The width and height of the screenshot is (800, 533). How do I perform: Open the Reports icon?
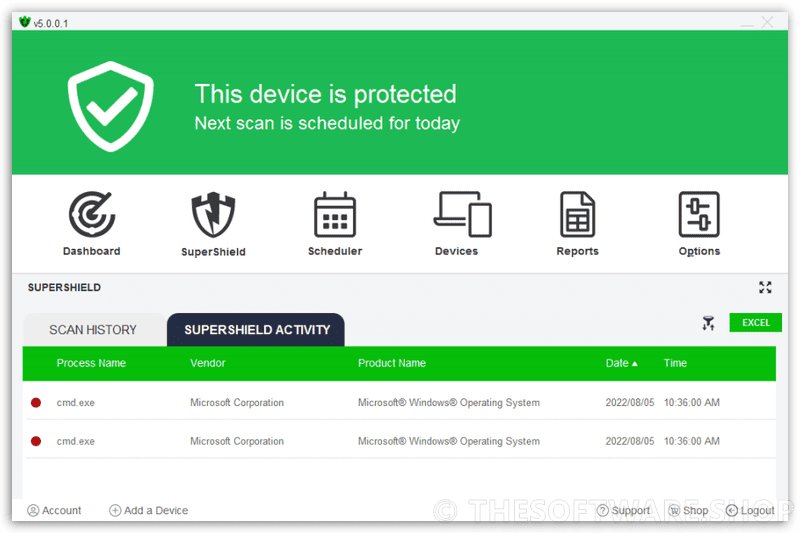pos(578,214)
